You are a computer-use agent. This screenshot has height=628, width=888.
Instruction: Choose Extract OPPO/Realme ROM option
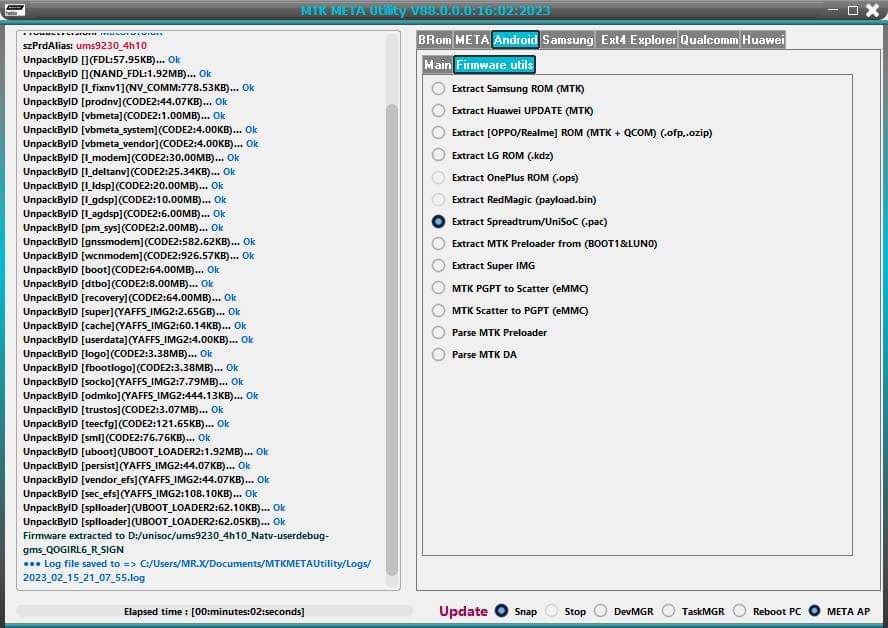click(x=438, y=133)
